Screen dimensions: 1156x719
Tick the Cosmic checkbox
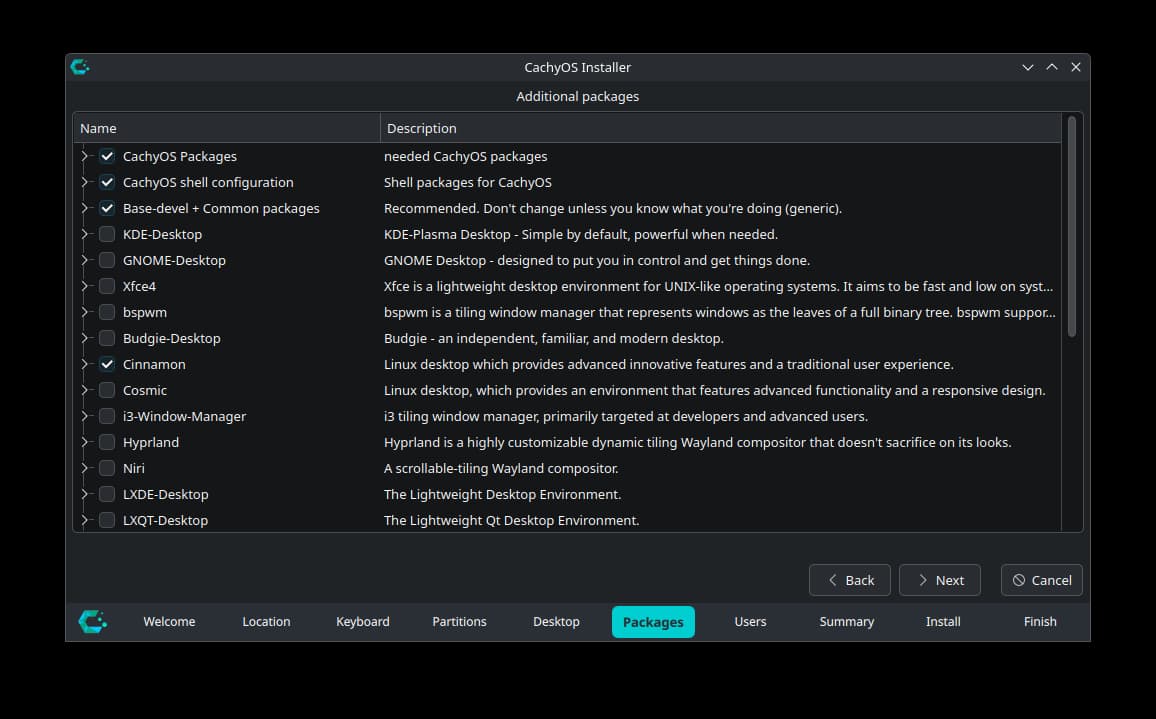coord(107,390)
